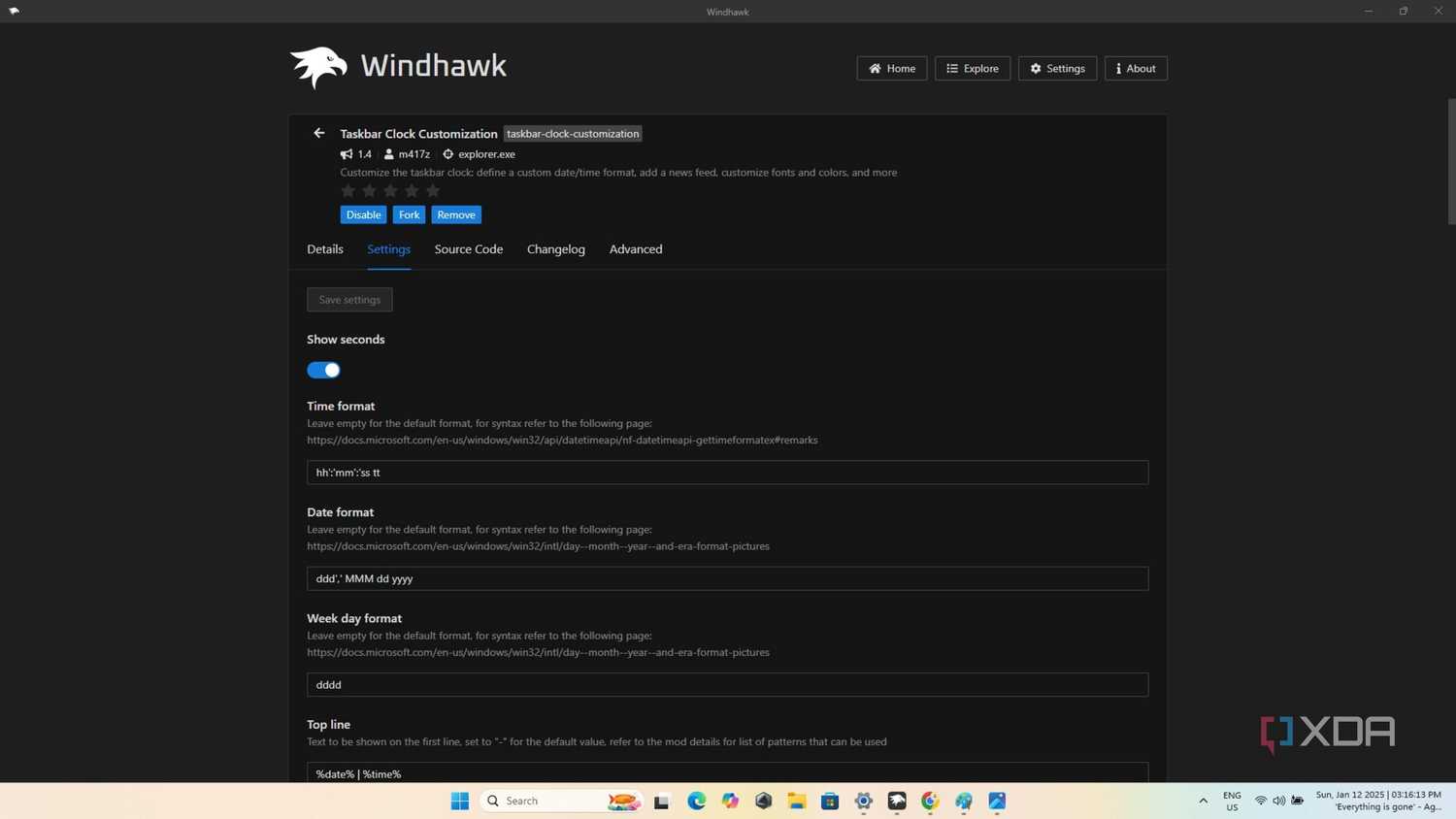Click the Windhawk eagle logo

[x=318, y=67]
